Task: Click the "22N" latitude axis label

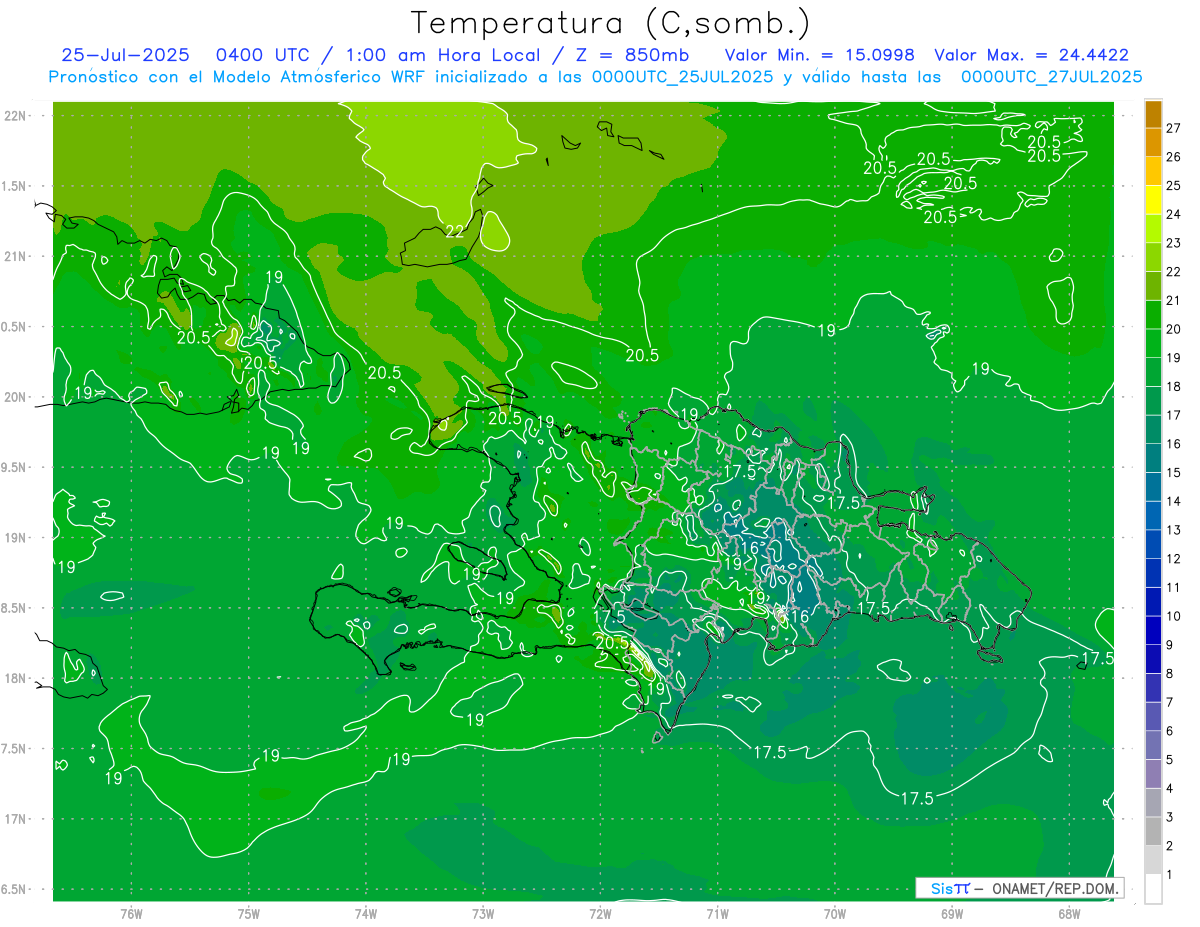Action: click(15, 115)
